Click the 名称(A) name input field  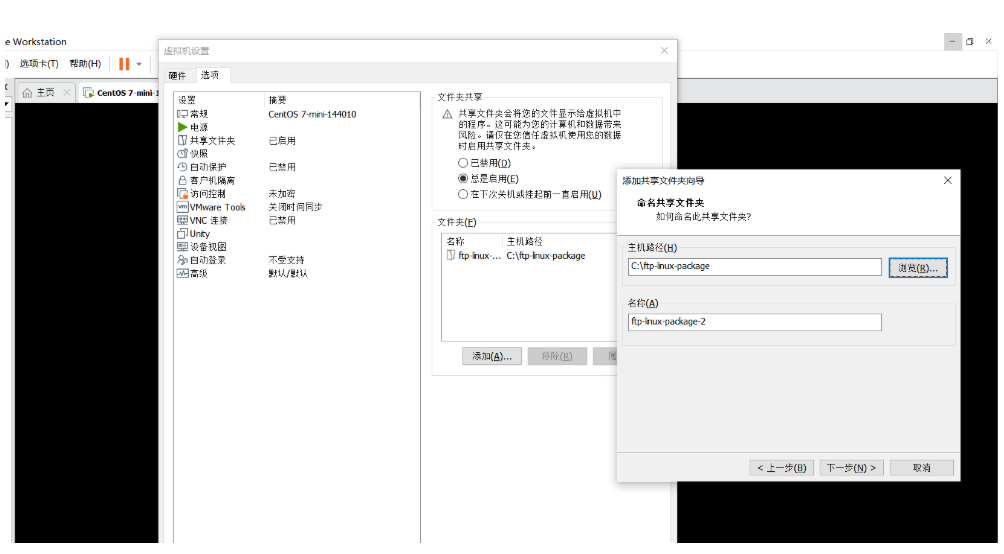tap(754, 322)
